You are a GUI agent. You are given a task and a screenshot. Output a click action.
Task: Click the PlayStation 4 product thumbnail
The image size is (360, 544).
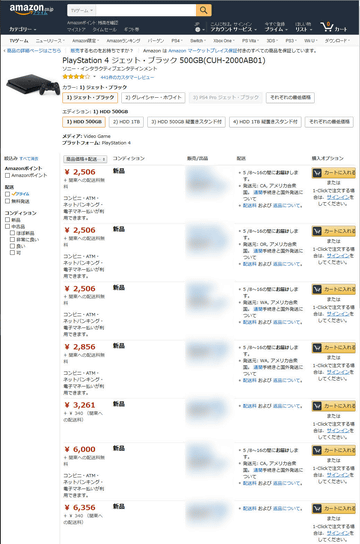(x=33, y=85)
